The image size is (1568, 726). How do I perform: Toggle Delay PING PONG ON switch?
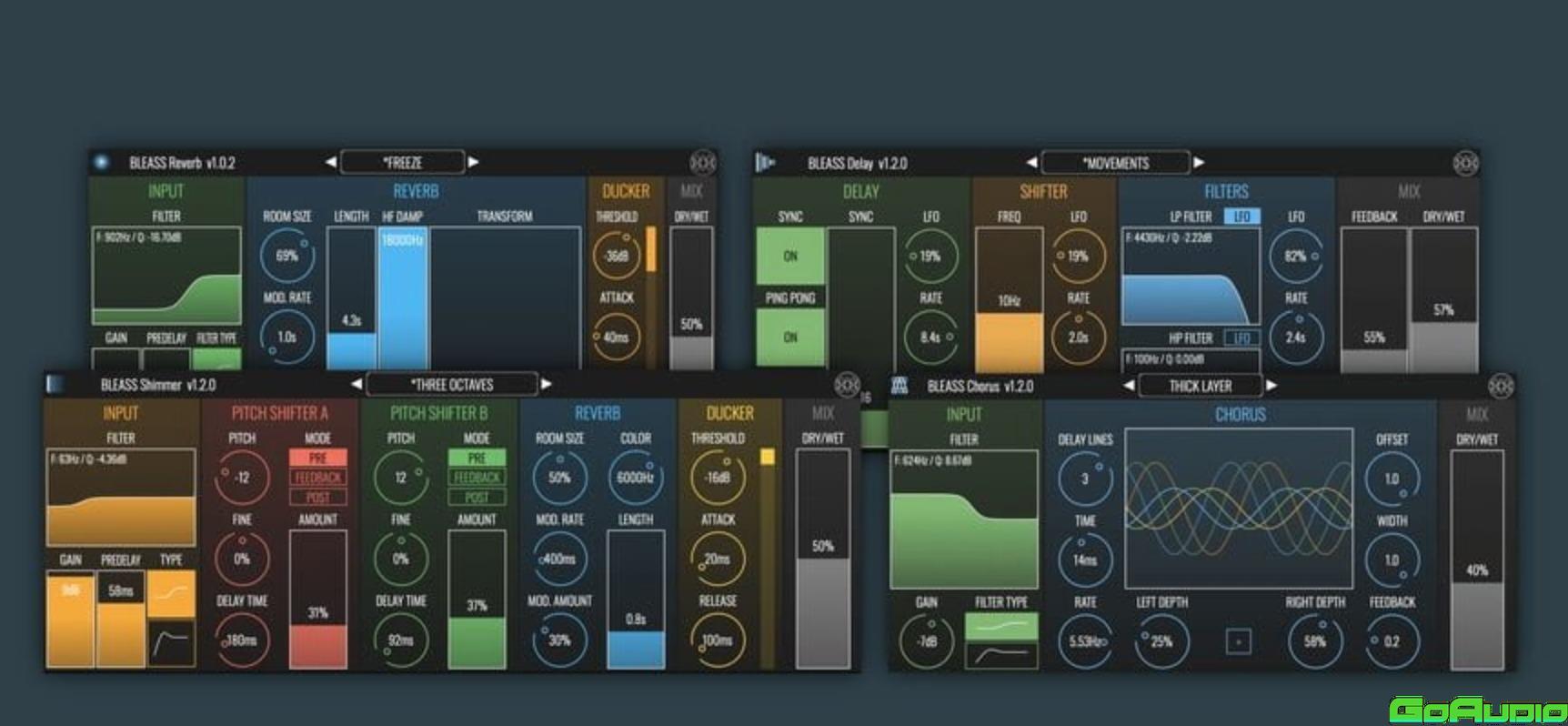(790, 337)
